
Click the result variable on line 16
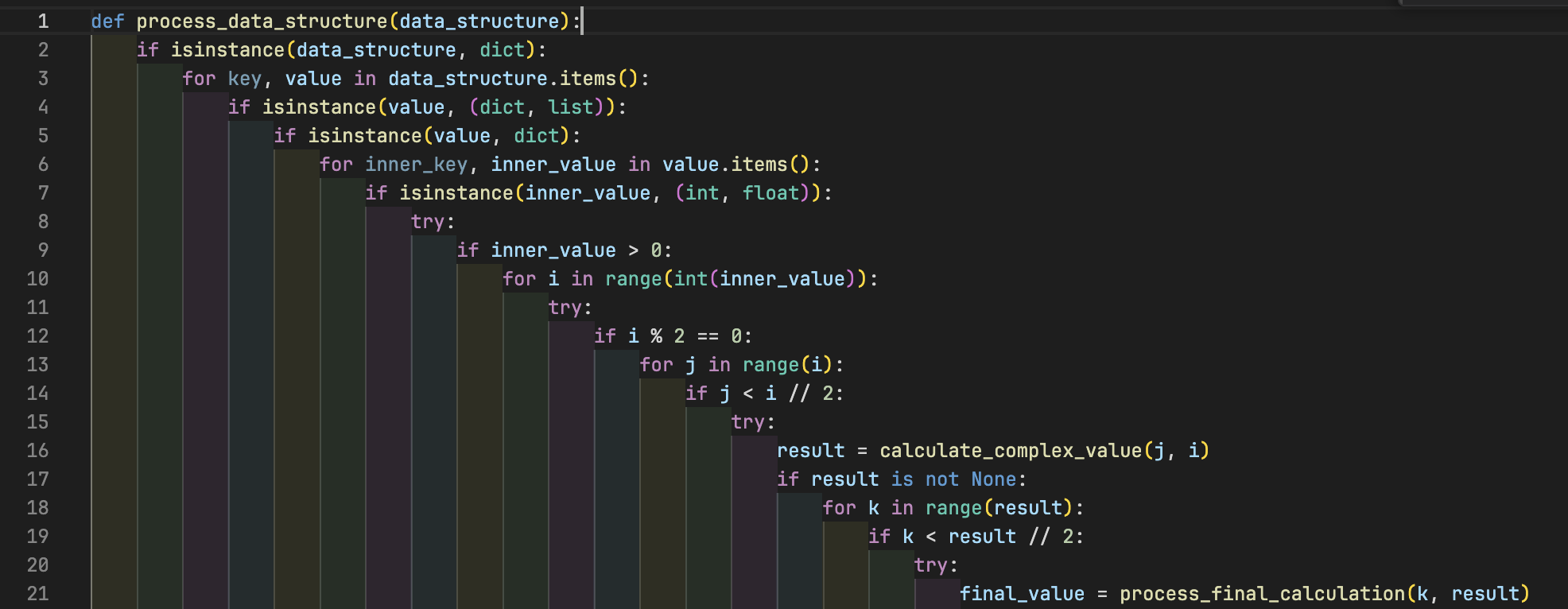point(810,451)
